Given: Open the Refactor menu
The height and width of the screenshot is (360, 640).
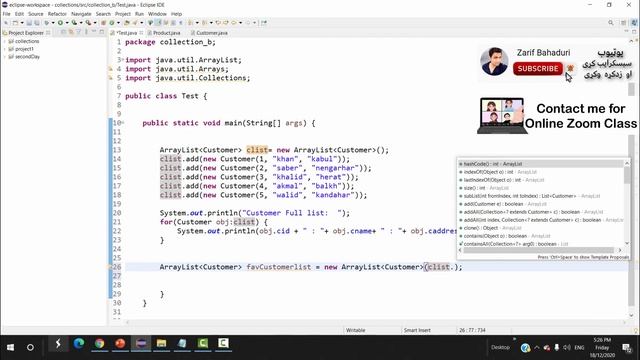Looking at the screenshot, I should point(57,14).
